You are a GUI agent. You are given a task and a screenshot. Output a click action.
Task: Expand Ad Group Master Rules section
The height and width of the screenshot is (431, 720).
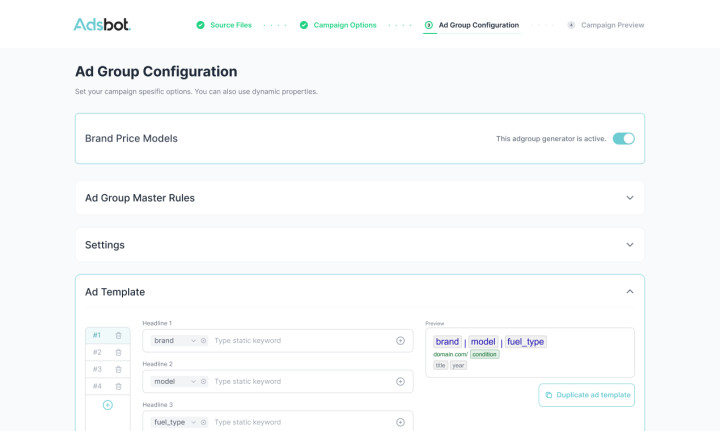(x=629, y=198)
